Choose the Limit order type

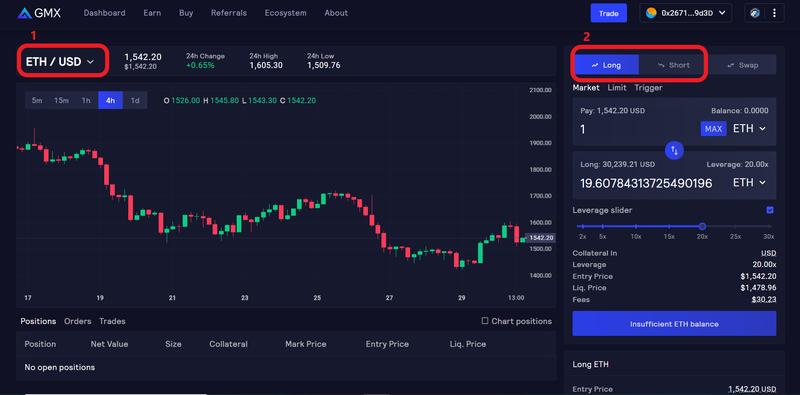[617, 88]
